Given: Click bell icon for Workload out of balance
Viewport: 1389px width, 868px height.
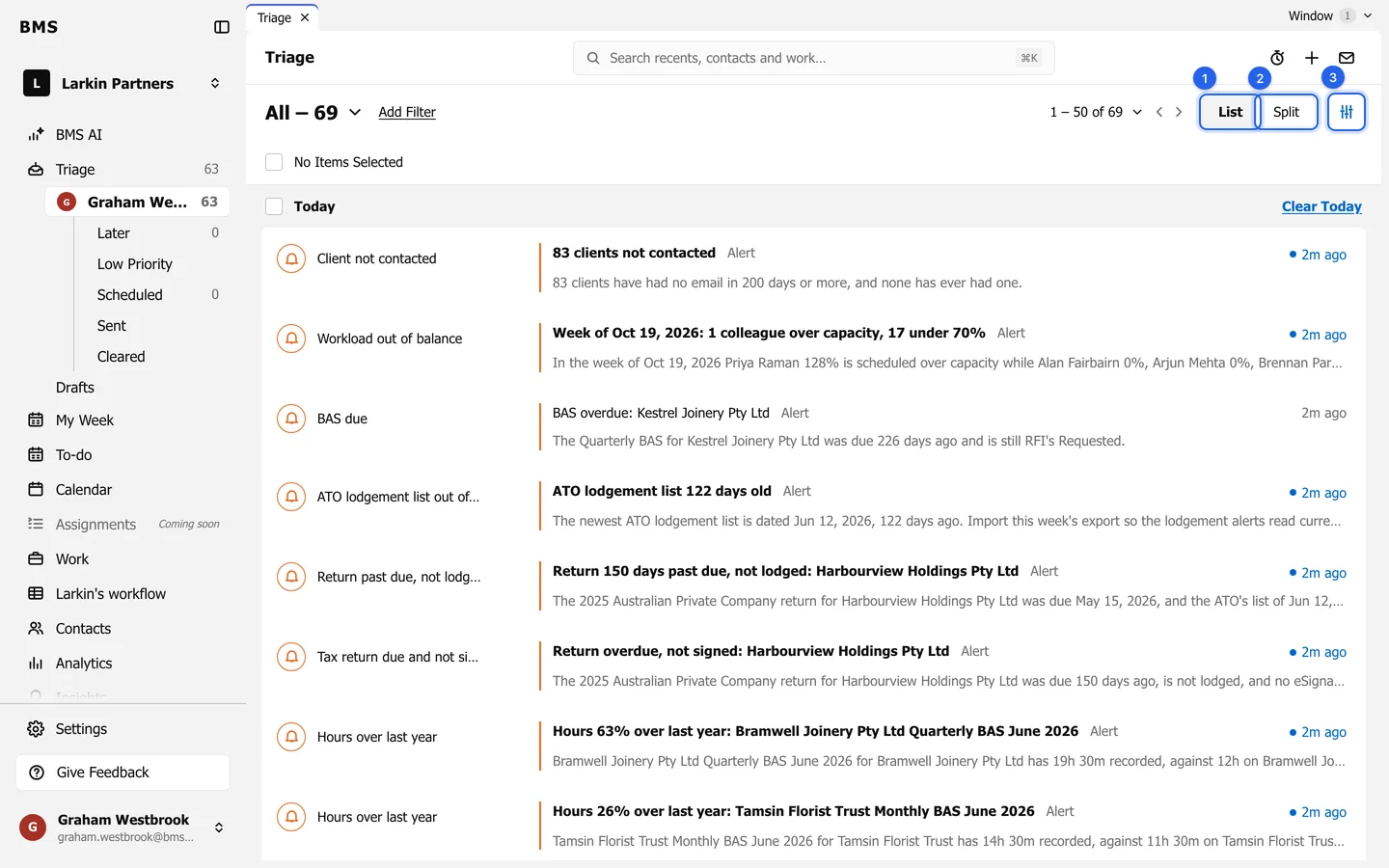Looking at the screenshot, I should click(x=291, y=339).
